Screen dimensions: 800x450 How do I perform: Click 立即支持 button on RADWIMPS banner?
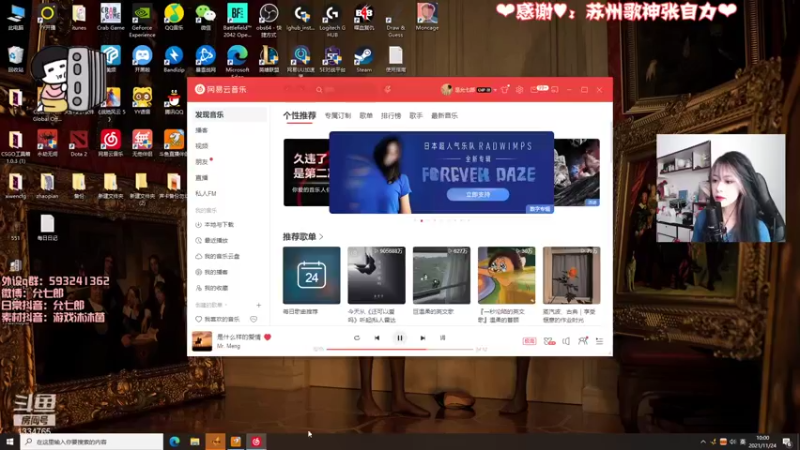pos(478,194)
